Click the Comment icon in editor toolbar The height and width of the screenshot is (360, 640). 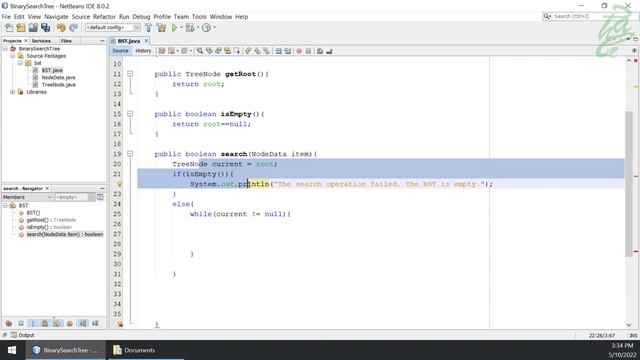(x=320, y=51)
